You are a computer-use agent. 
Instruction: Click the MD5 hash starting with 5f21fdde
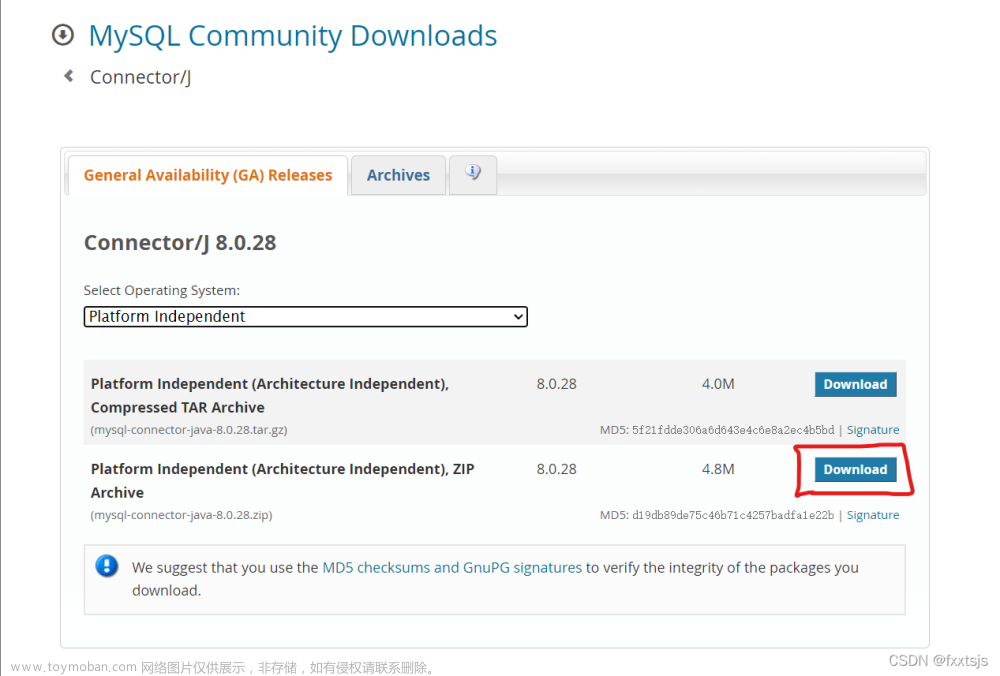(733, 430)
